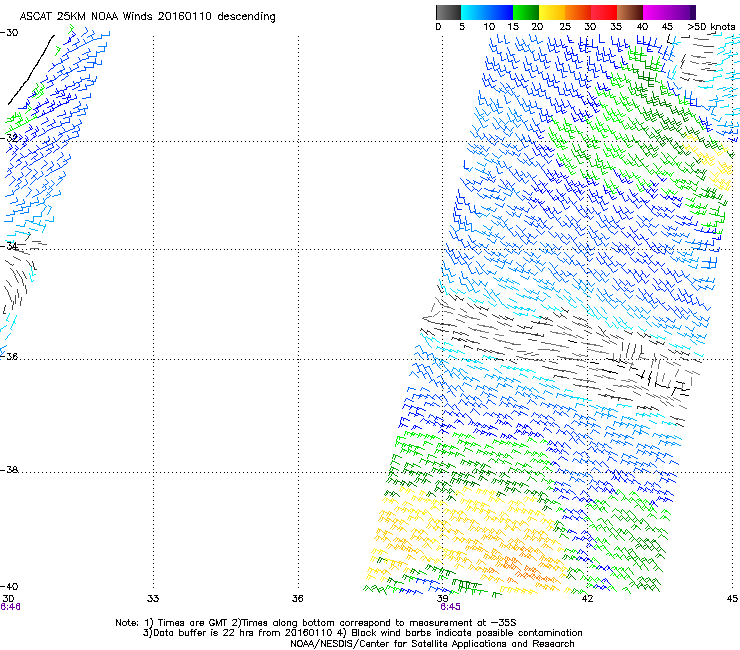The width and height of the screenshot is (740, 650).
Task: Click the legend tick value '5'
Action: 462,27
